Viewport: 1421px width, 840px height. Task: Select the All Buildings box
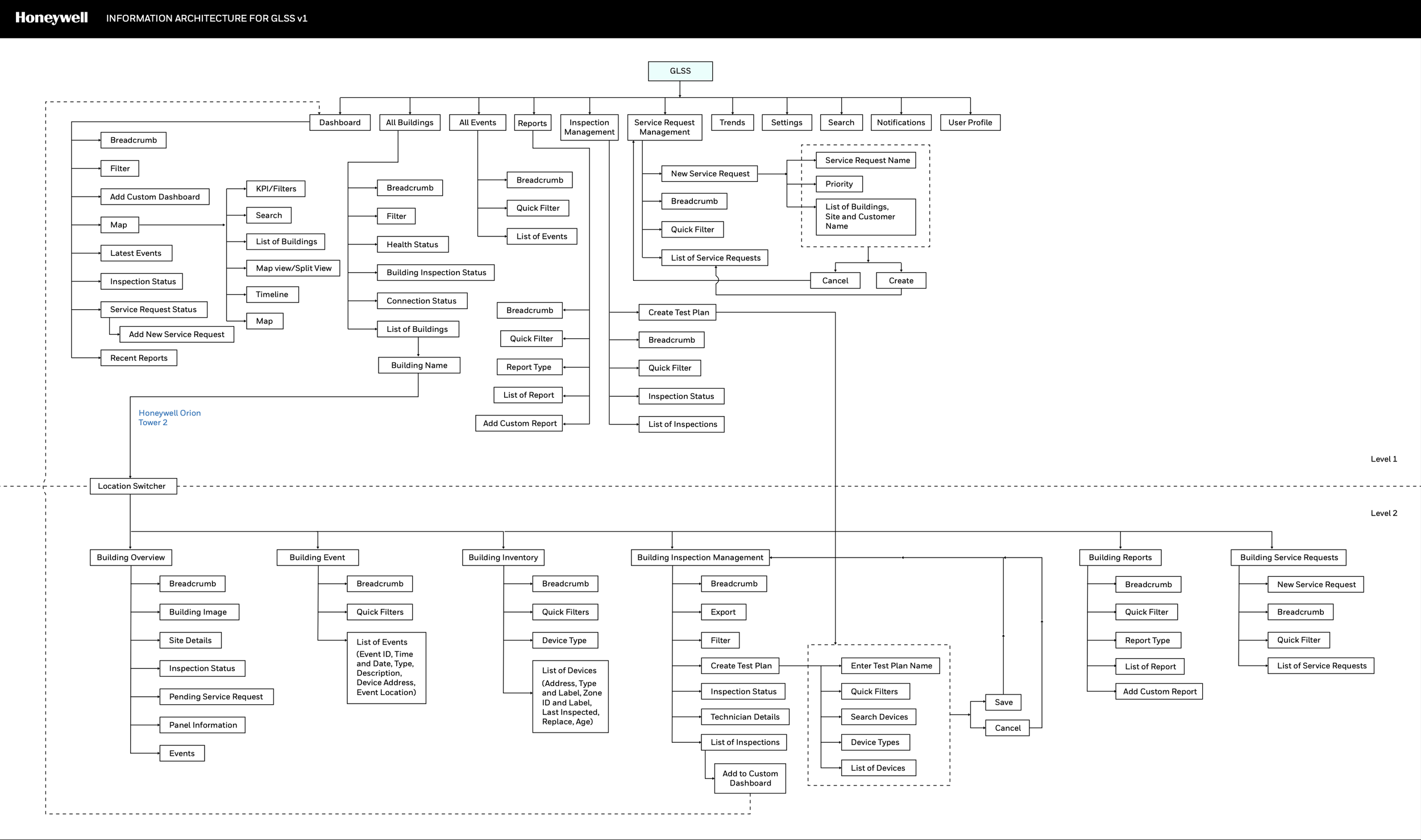[409, 122]
